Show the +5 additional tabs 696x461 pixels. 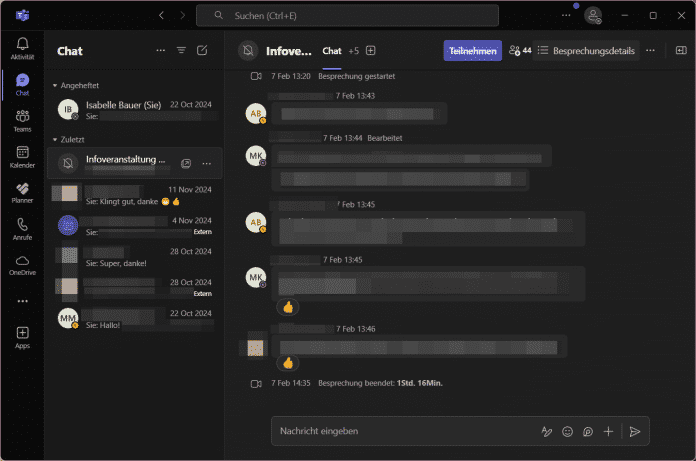coord(354,51)
